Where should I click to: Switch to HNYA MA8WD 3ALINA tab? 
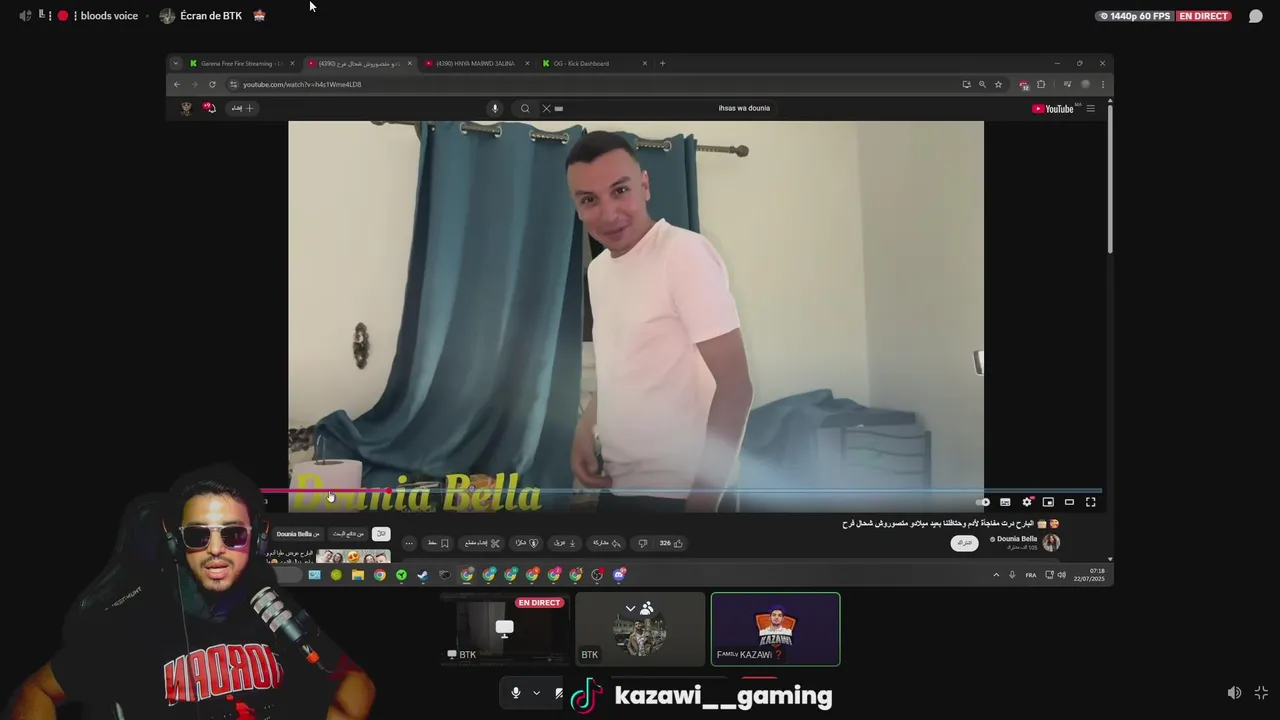475,63
